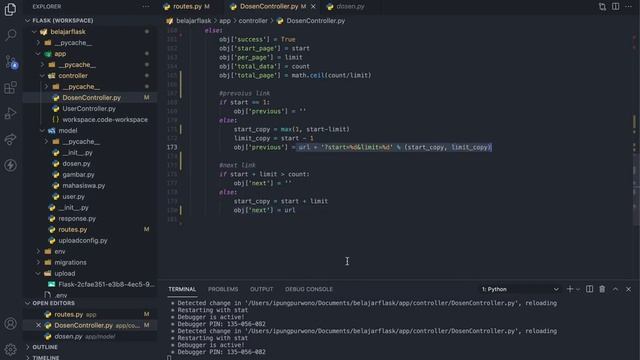Open the Manage gear icon
The height and width of the screenshot is (360, 640).
click(x=11, y=349)
